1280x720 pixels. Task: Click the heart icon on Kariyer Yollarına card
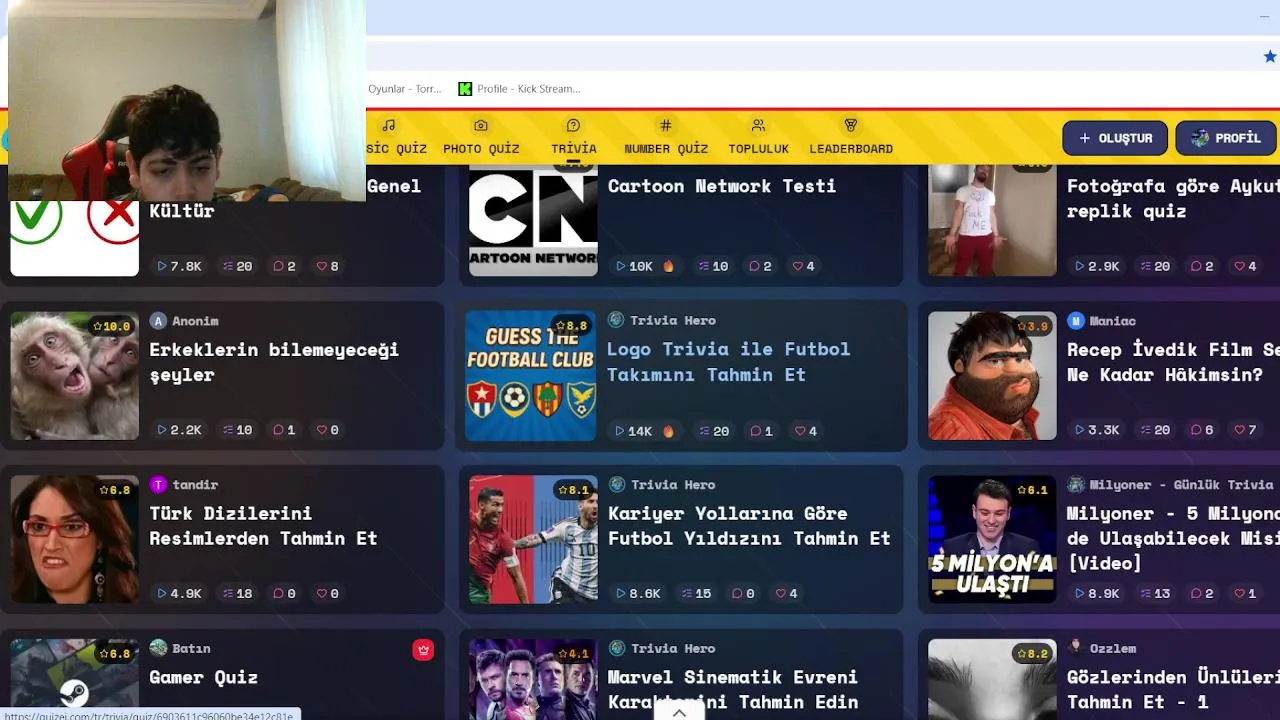780,593
